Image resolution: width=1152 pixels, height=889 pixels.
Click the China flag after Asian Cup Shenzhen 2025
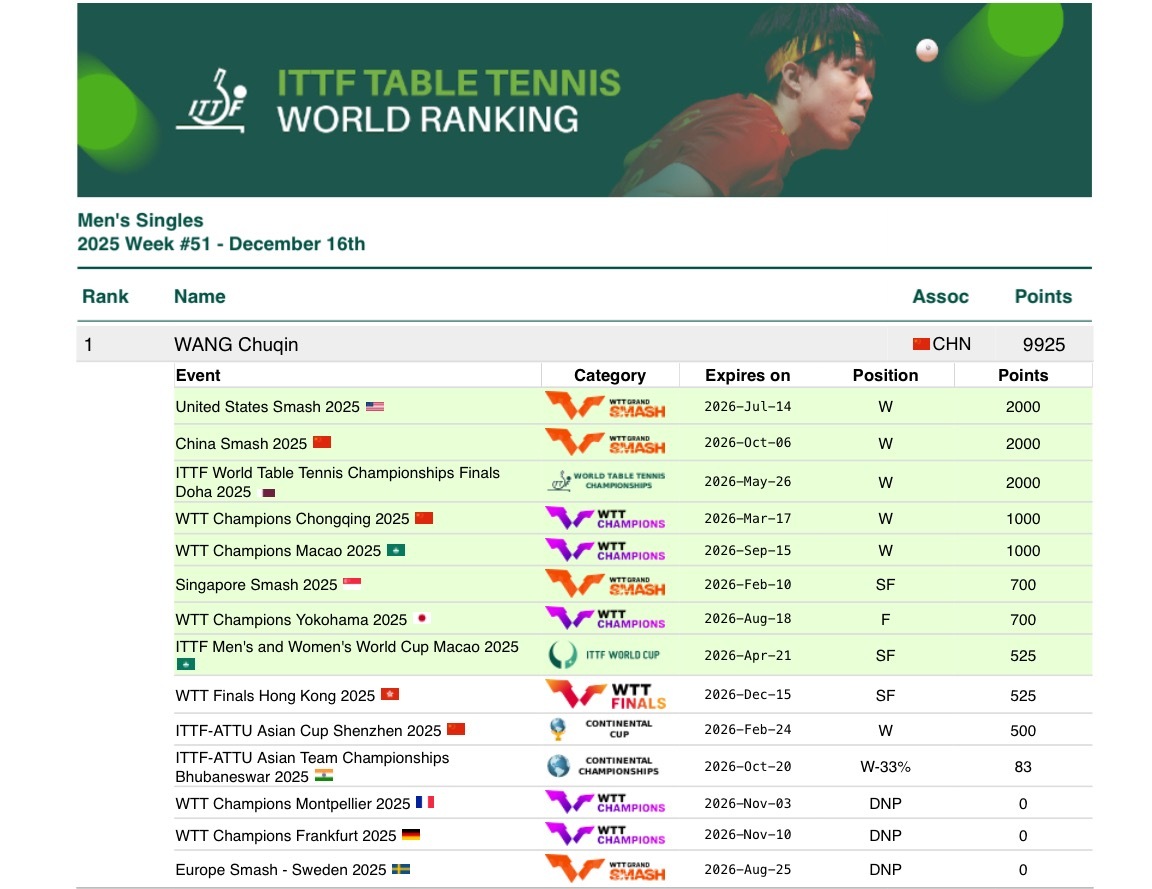pos(456,730)
